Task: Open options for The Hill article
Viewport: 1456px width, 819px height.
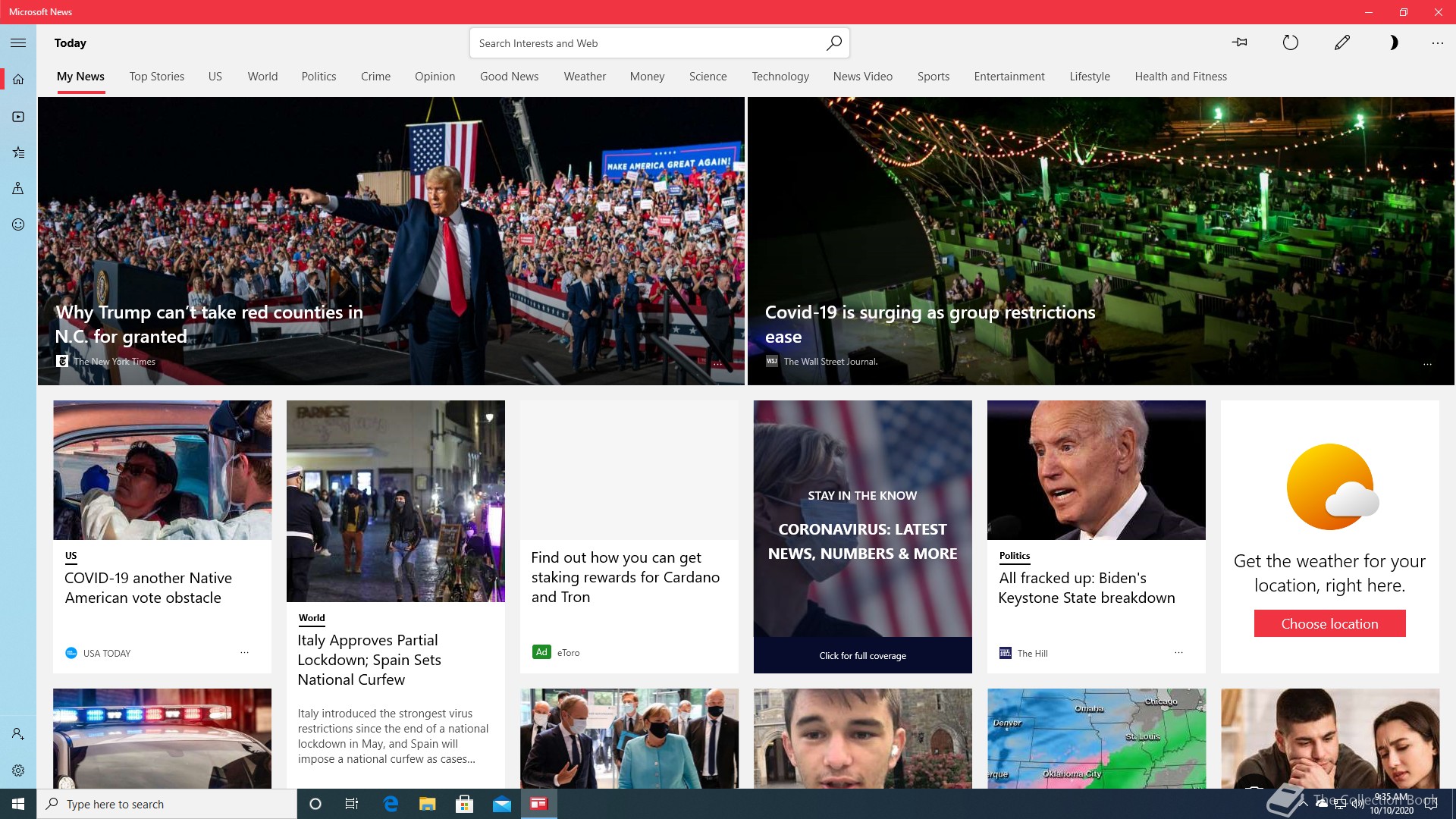Action: pos(1178,652)
